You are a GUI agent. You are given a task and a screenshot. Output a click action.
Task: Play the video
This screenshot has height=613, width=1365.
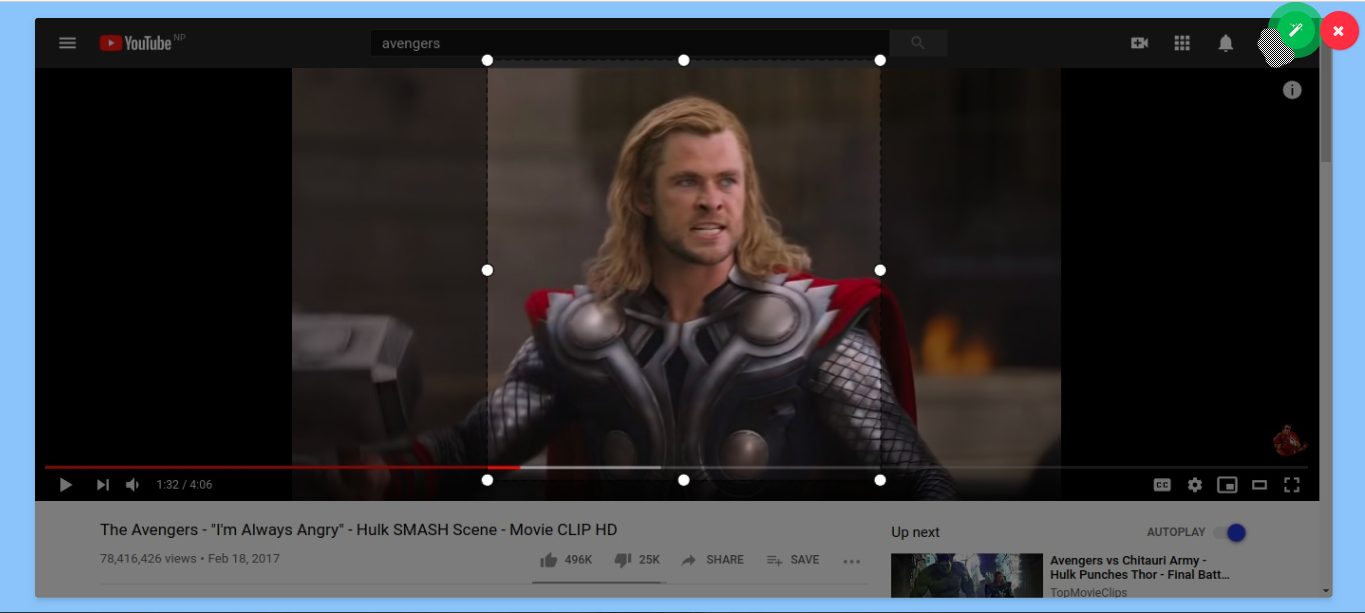(66, 485)
